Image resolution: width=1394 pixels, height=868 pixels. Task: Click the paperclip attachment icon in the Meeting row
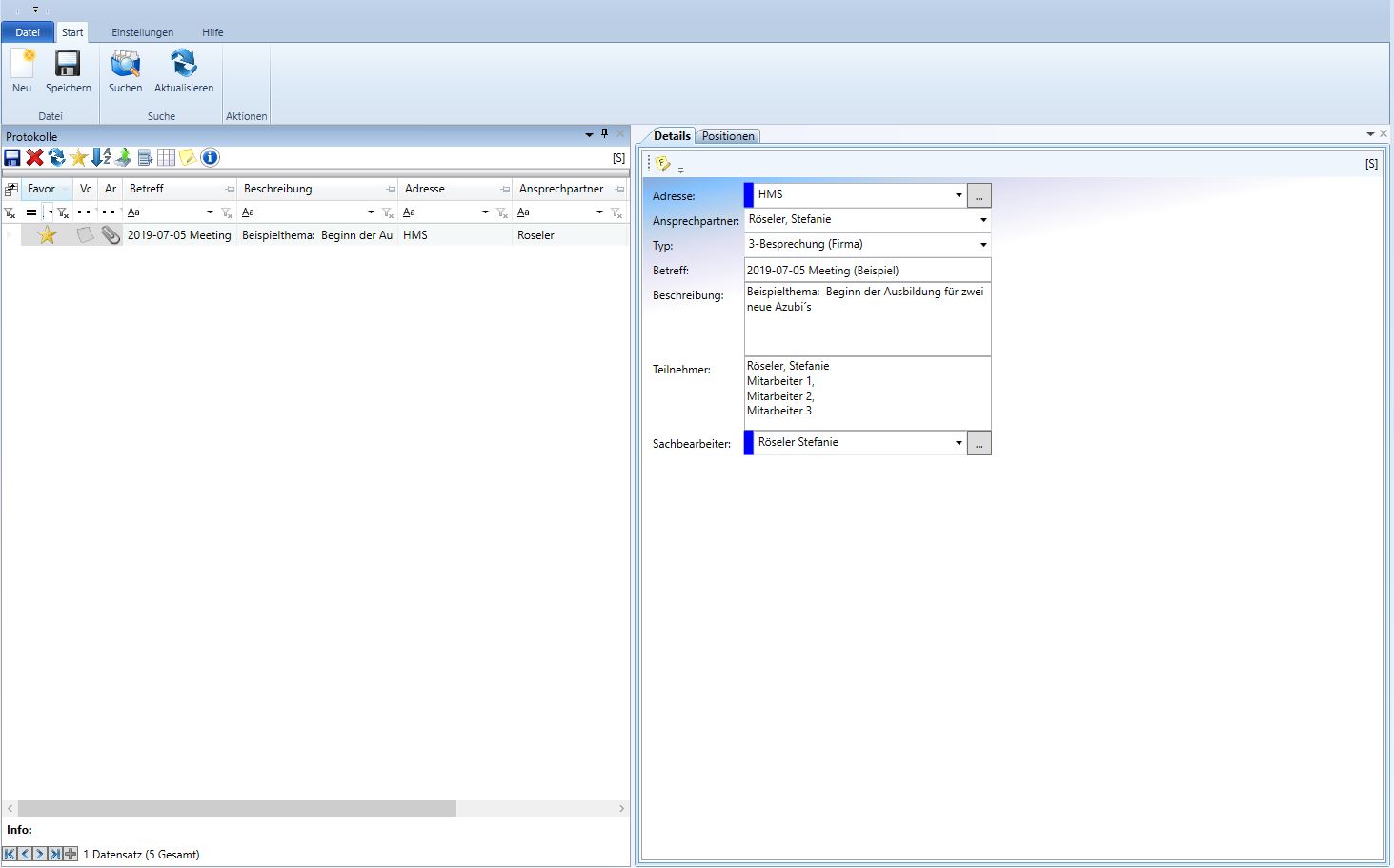[111, 234]
